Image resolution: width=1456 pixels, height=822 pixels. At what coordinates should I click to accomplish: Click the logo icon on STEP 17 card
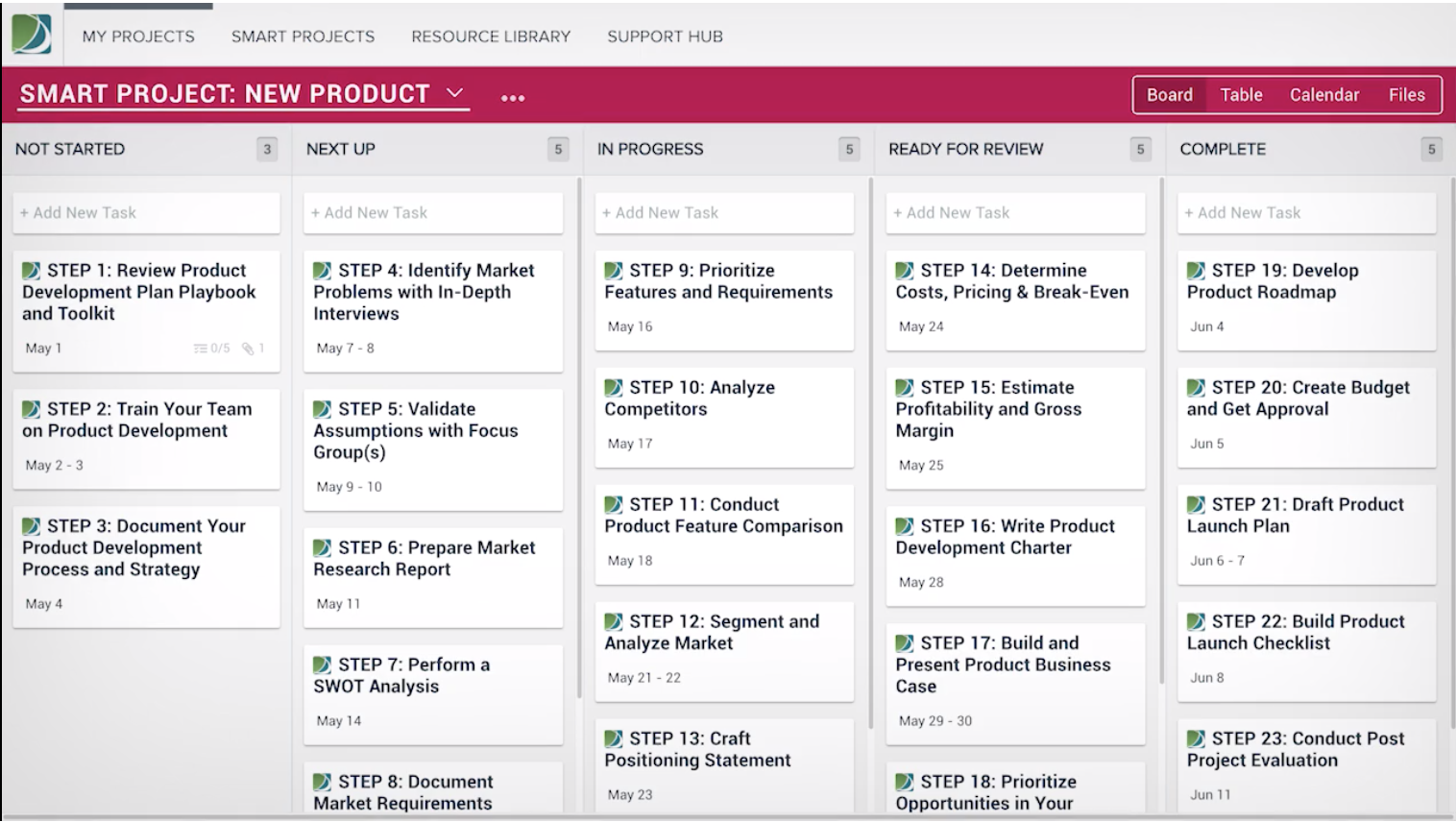click(x=905, y=643)
